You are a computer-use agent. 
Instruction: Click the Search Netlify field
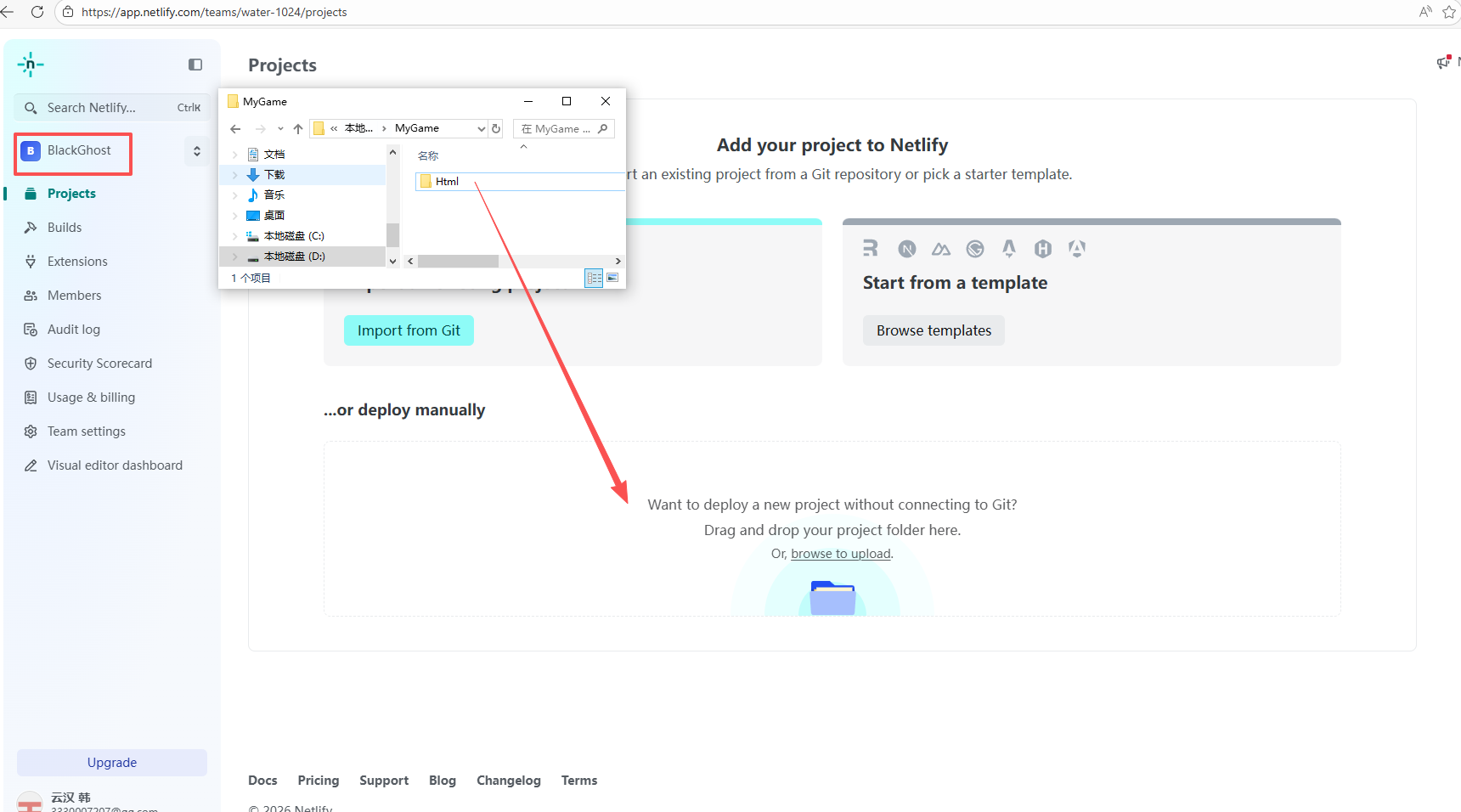(x=112, y=108)
